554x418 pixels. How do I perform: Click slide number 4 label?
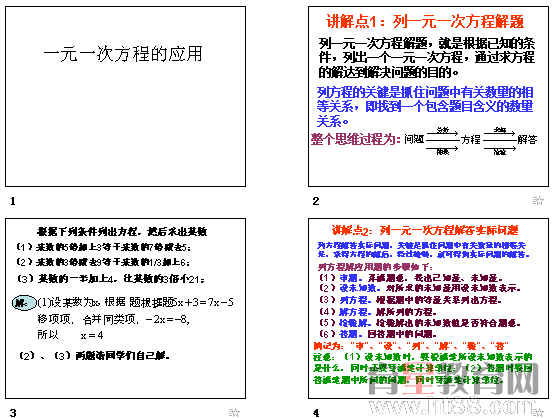click(x=316, y=413)
